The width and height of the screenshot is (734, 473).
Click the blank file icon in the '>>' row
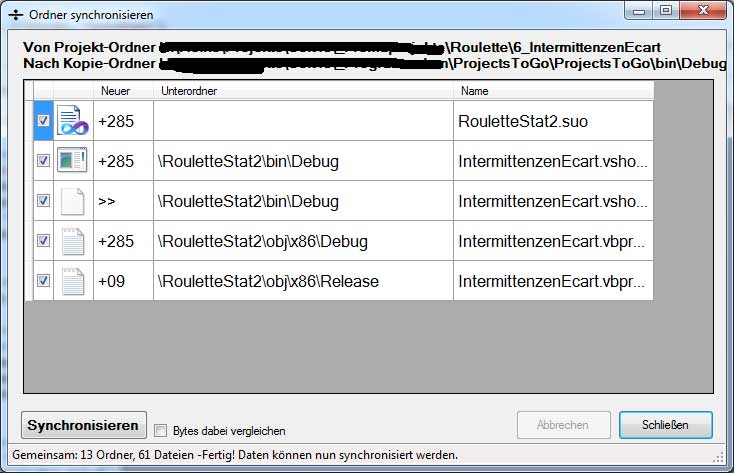[72, 201]
